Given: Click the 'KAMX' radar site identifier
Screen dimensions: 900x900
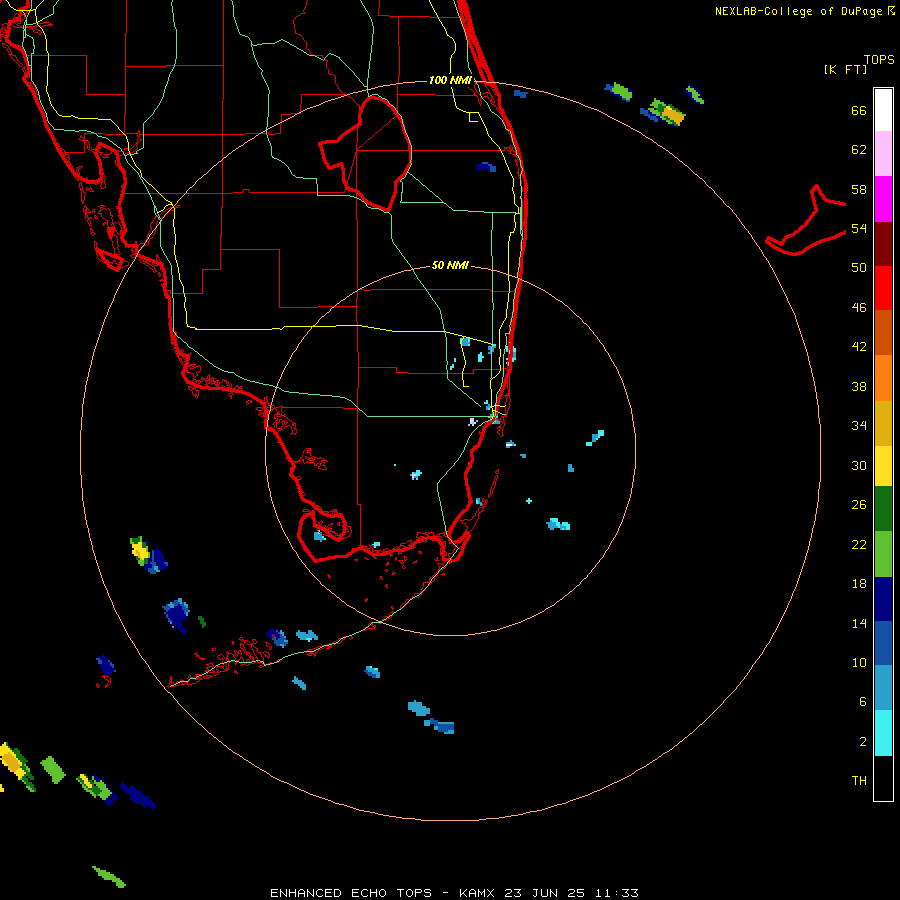Looking at the screenshot, I should (478, 893).
